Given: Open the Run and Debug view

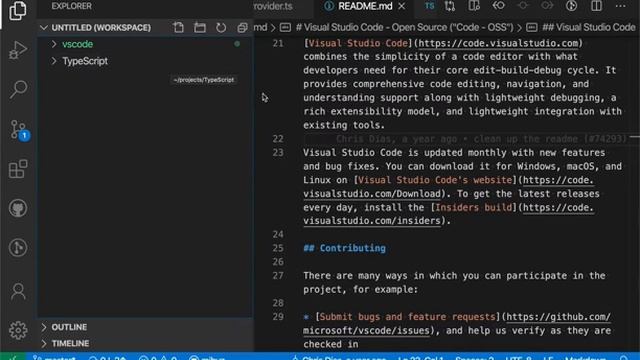Looking at the screenshot, I should point(18,50).
